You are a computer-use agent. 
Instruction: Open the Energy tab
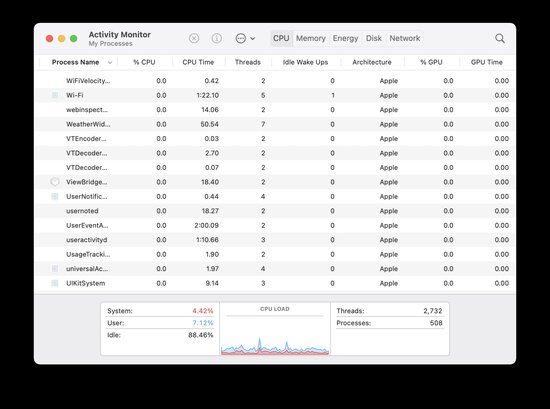(x=346, y=38)
